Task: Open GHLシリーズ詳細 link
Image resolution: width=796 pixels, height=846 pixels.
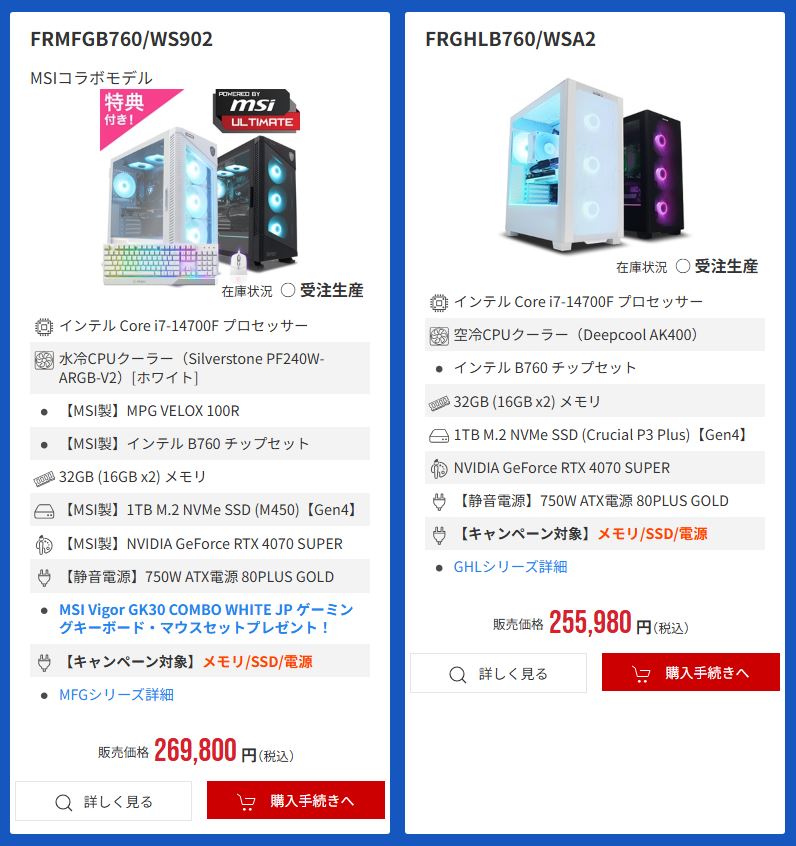Action: click(x=510, y=567)
